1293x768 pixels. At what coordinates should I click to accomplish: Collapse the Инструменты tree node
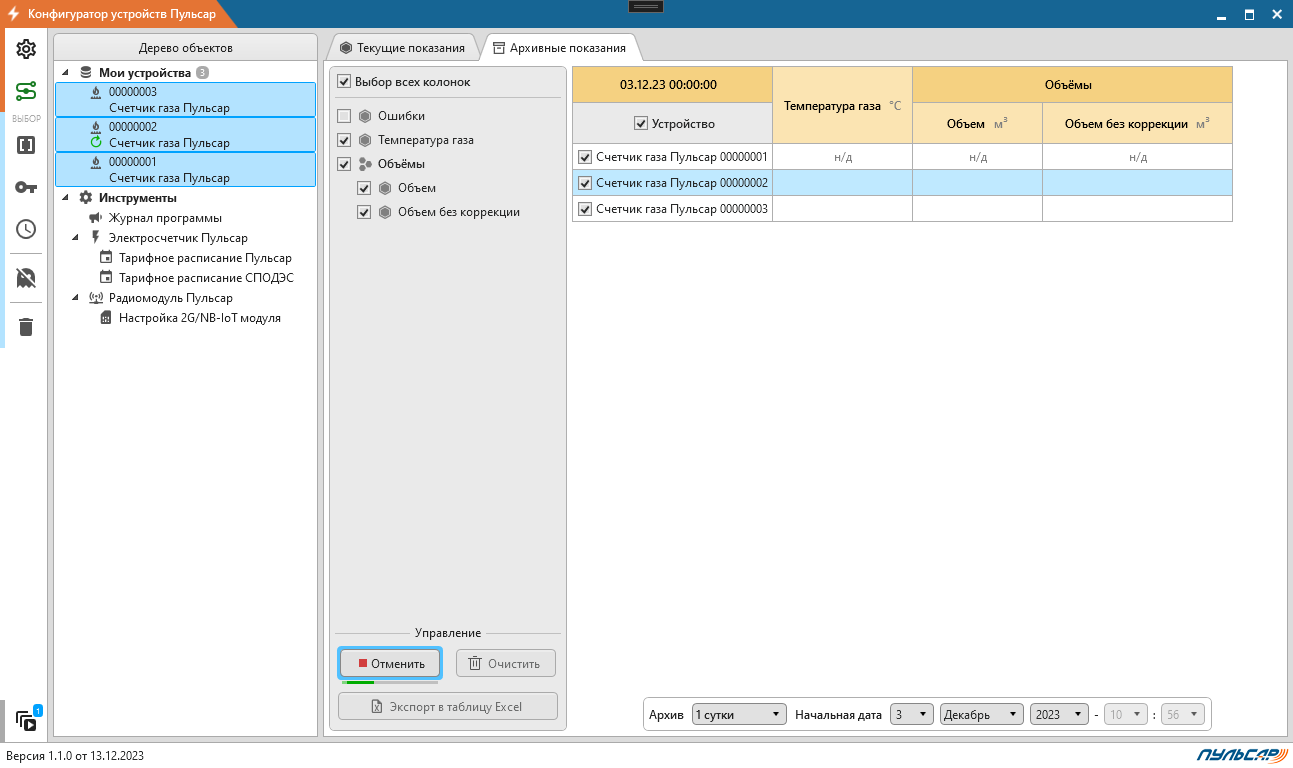click(x=66, y=198)
